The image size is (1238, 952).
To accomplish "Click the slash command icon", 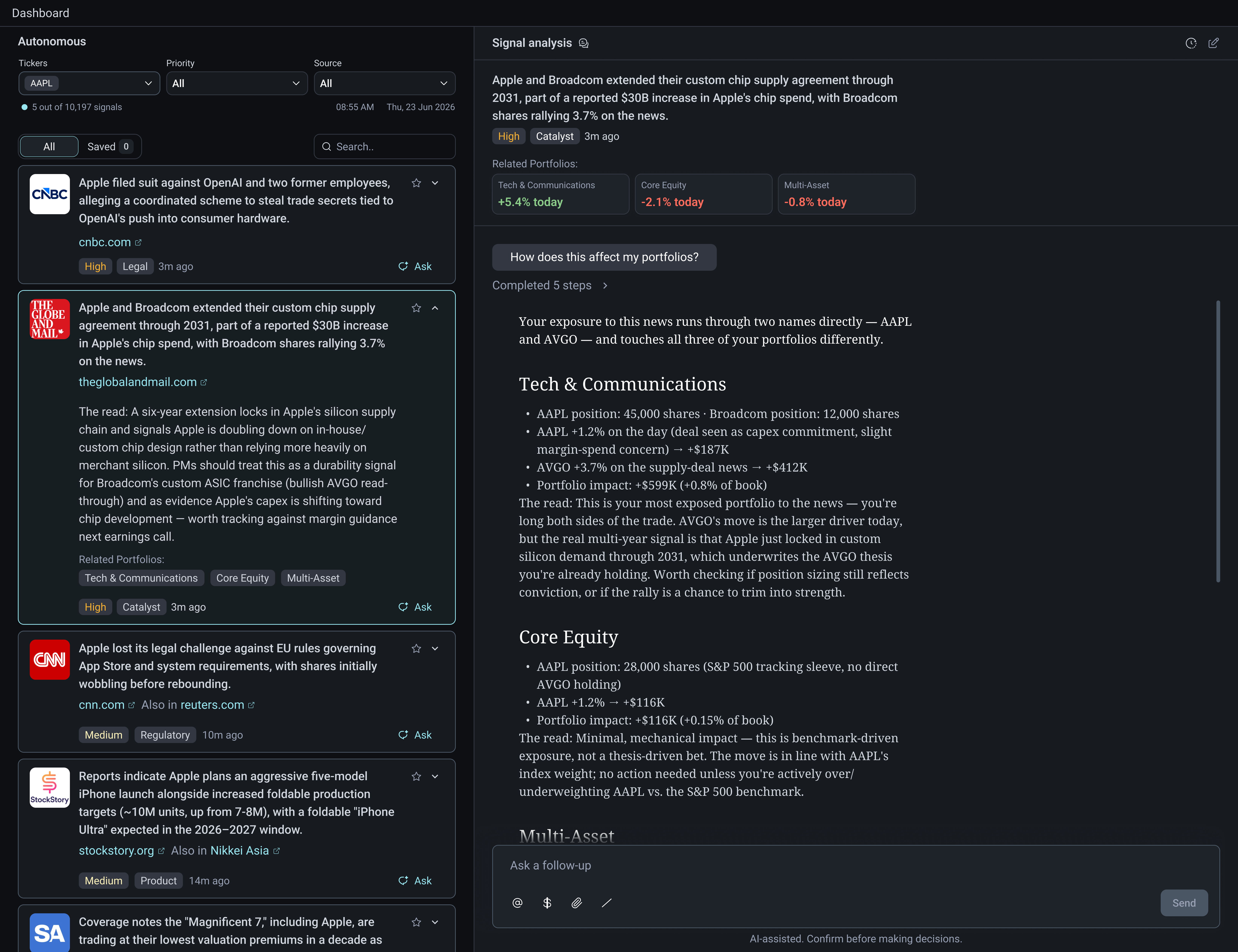I will (x=606, y=903).
